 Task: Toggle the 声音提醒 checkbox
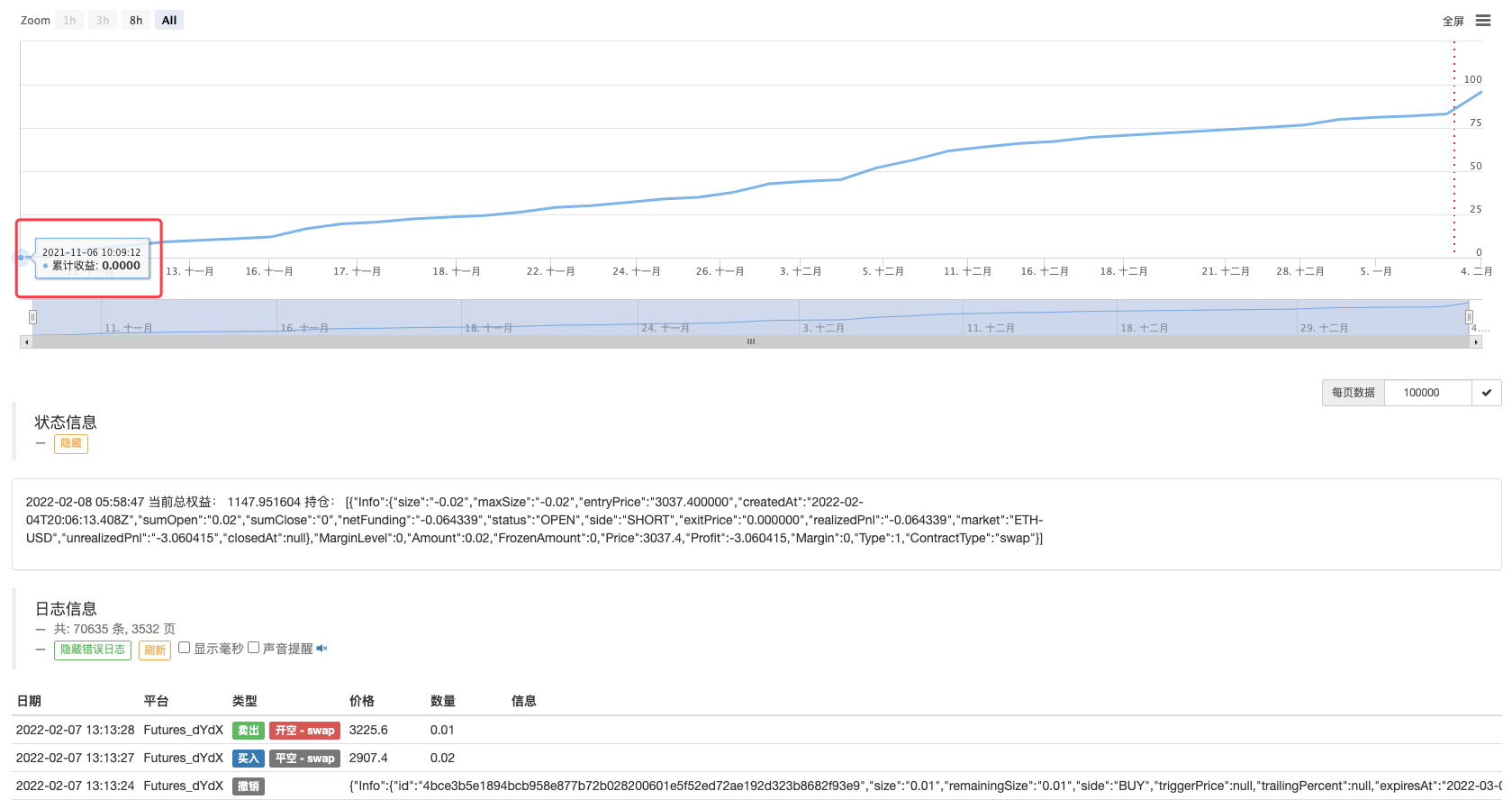pyautogui.click(x=253, y=648)
